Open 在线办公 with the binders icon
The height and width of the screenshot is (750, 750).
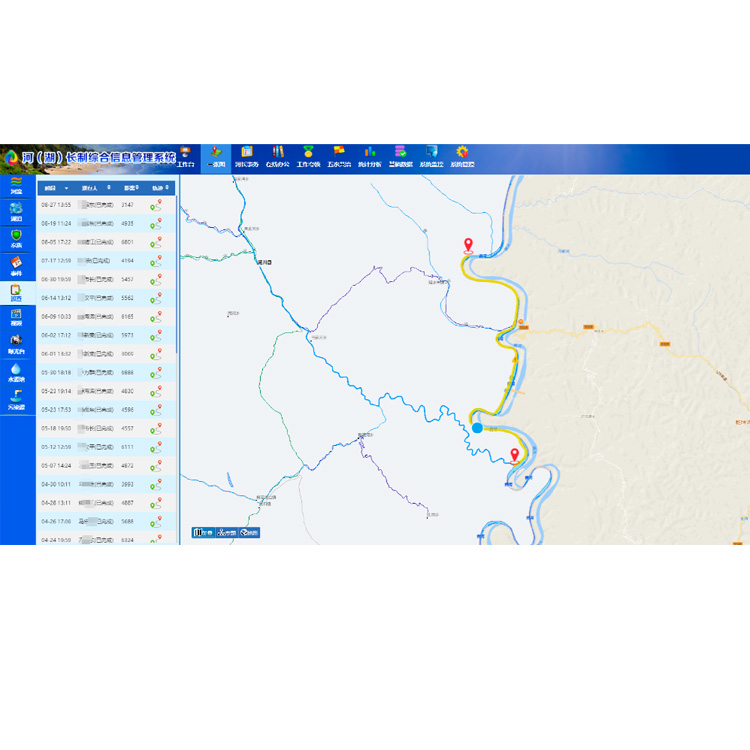point(277,157)
